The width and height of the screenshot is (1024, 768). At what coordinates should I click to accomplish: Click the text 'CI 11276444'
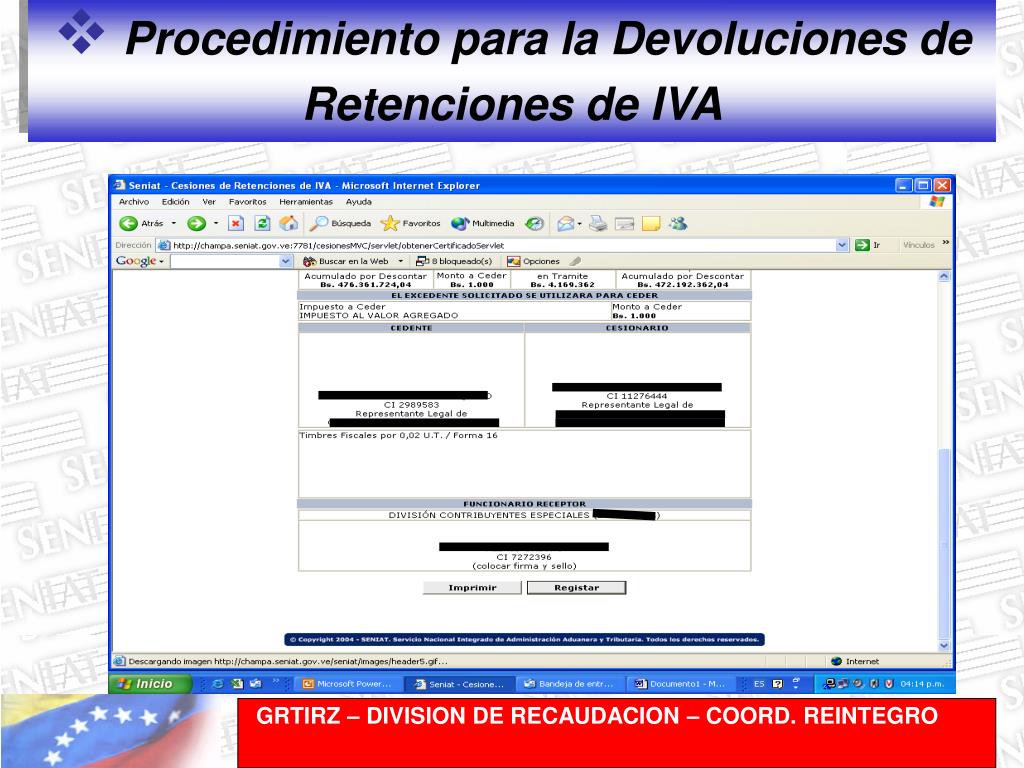pyautogui.click(x=637, y=396)
